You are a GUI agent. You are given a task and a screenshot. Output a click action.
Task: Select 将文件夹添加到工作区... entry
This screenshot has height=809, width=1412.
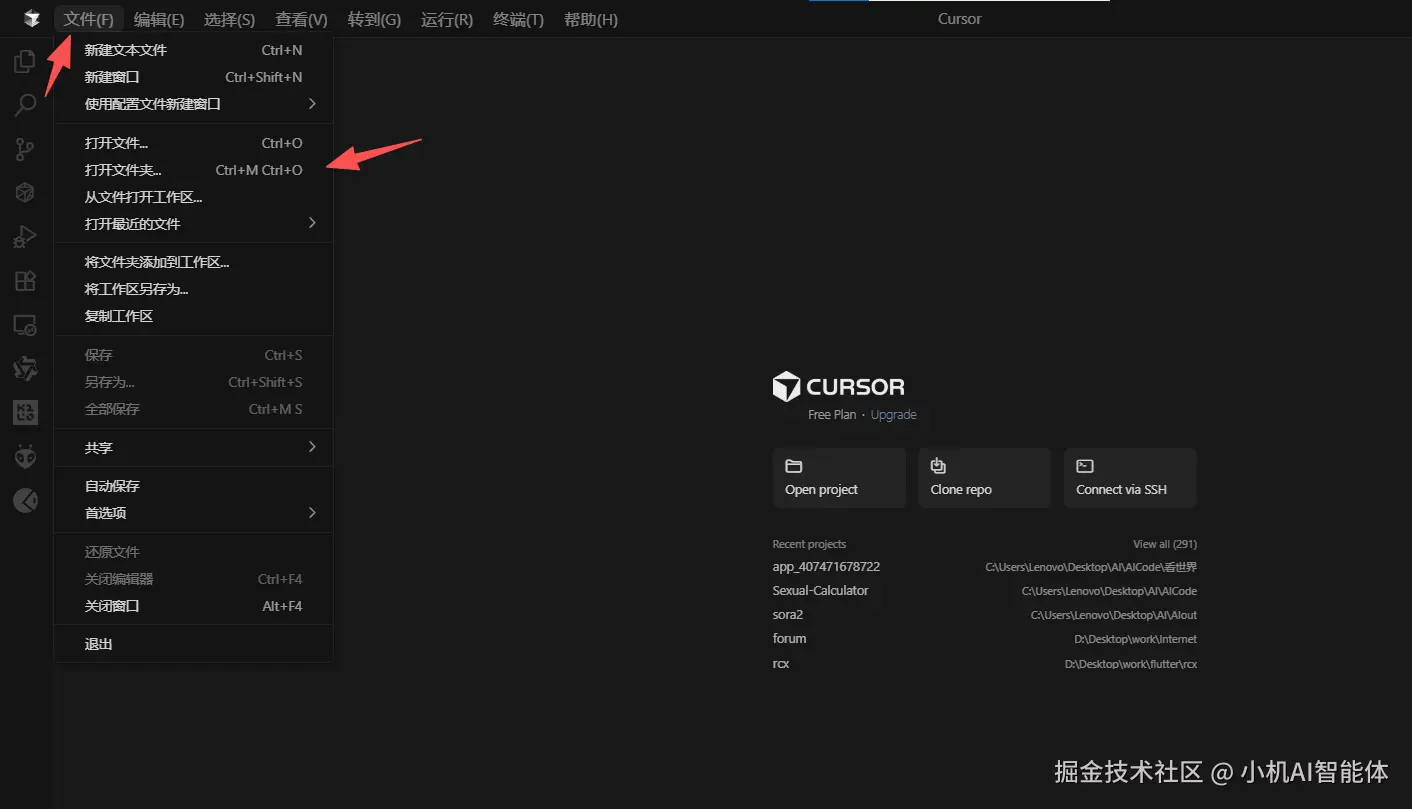[x=193, y=262]
